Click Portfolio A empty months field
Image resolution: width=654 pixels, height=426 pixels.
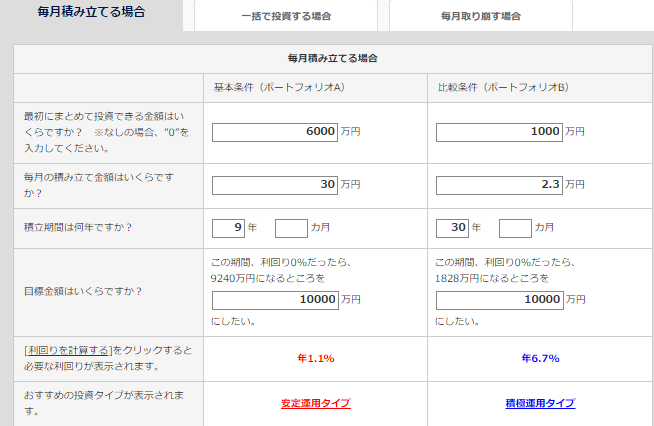291,228
